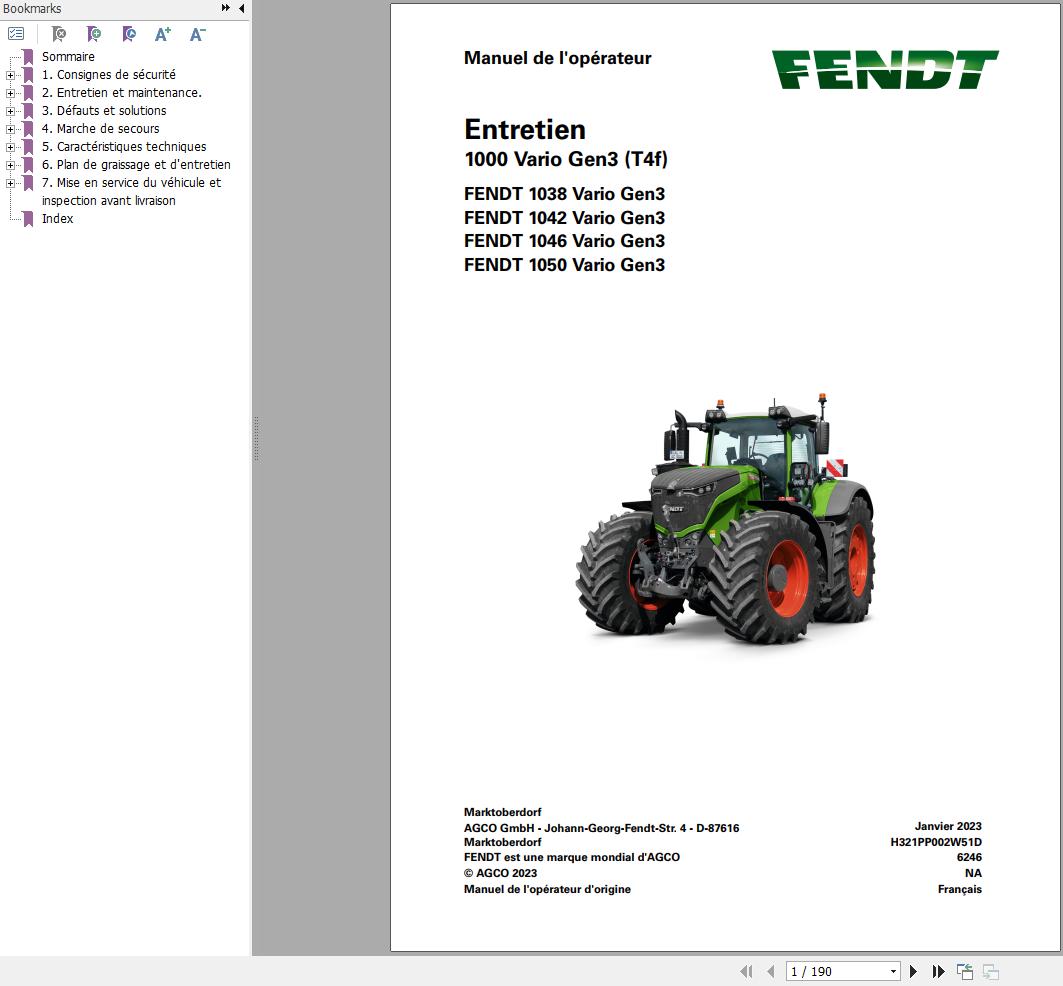Viewport: 1063px width, 986px height.
Task: Click the delete bookmark icon
Action: [59, 34]
